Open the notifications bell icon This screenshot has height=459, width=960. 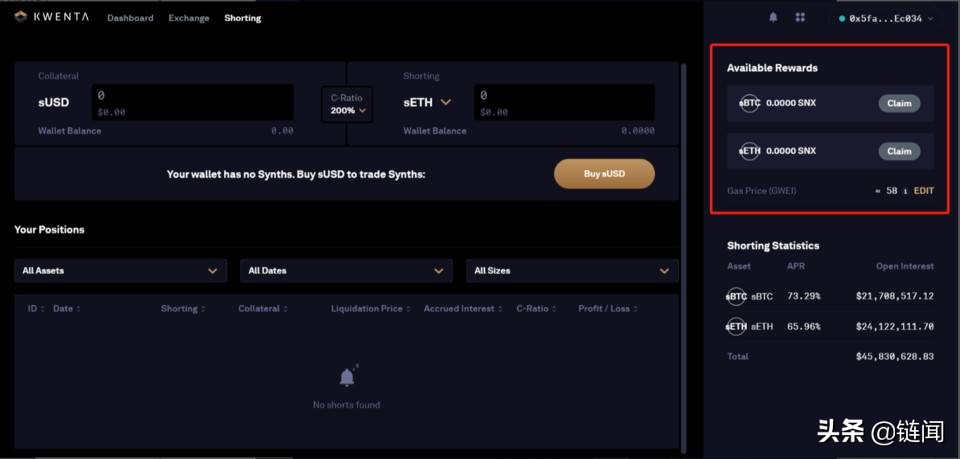tap(773, 18)
